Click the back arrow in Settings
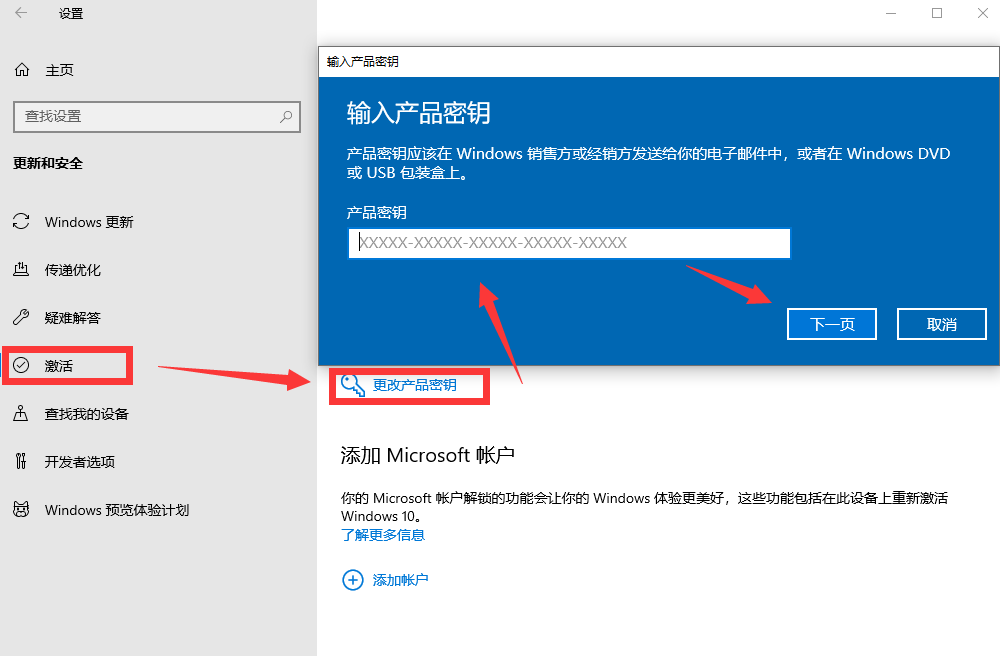 coord(20,13)
